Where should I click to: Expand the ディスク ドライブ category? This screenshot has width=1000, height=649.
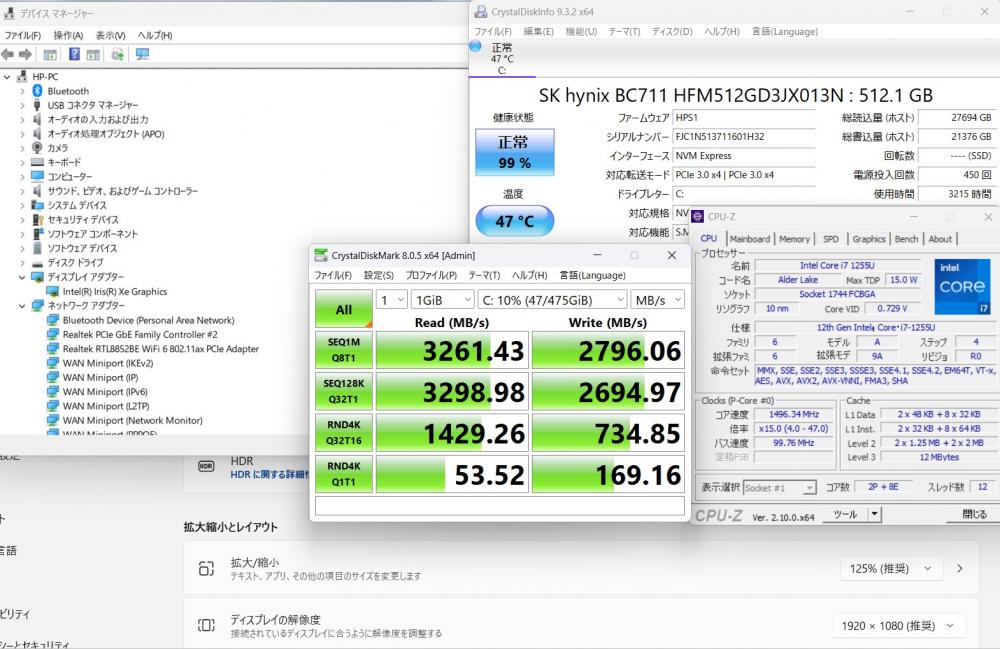point(22,263)
